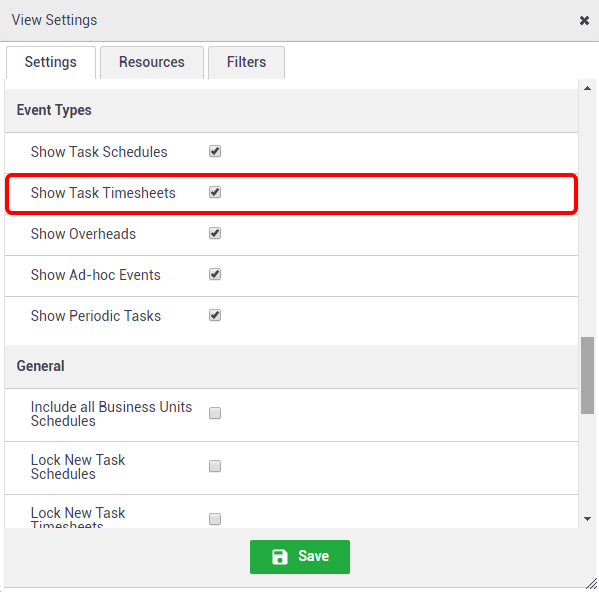Open the Filters tab

click(x=246, y=62)
